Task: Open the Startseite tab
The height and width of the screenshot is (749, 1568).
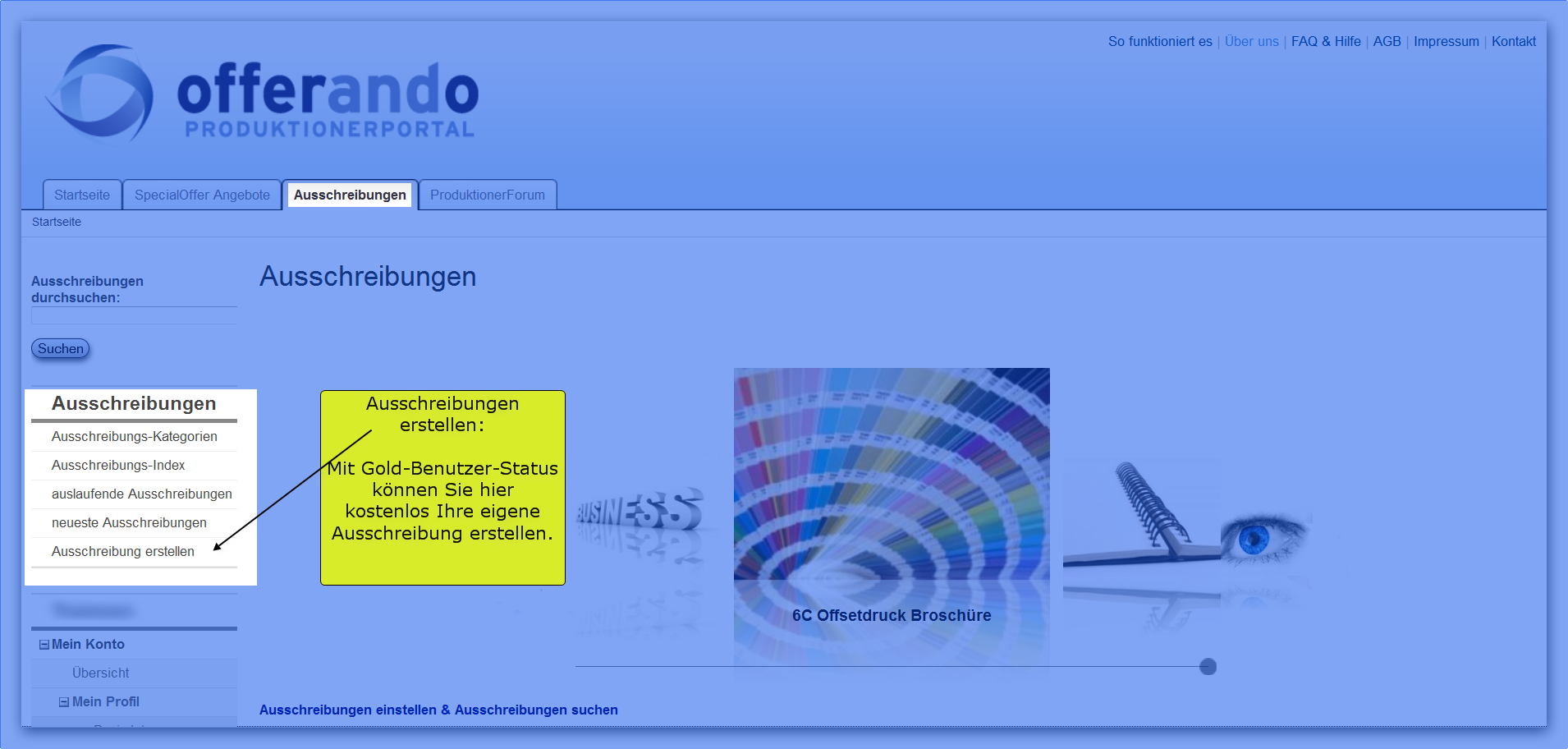Action: click(82, 195)
